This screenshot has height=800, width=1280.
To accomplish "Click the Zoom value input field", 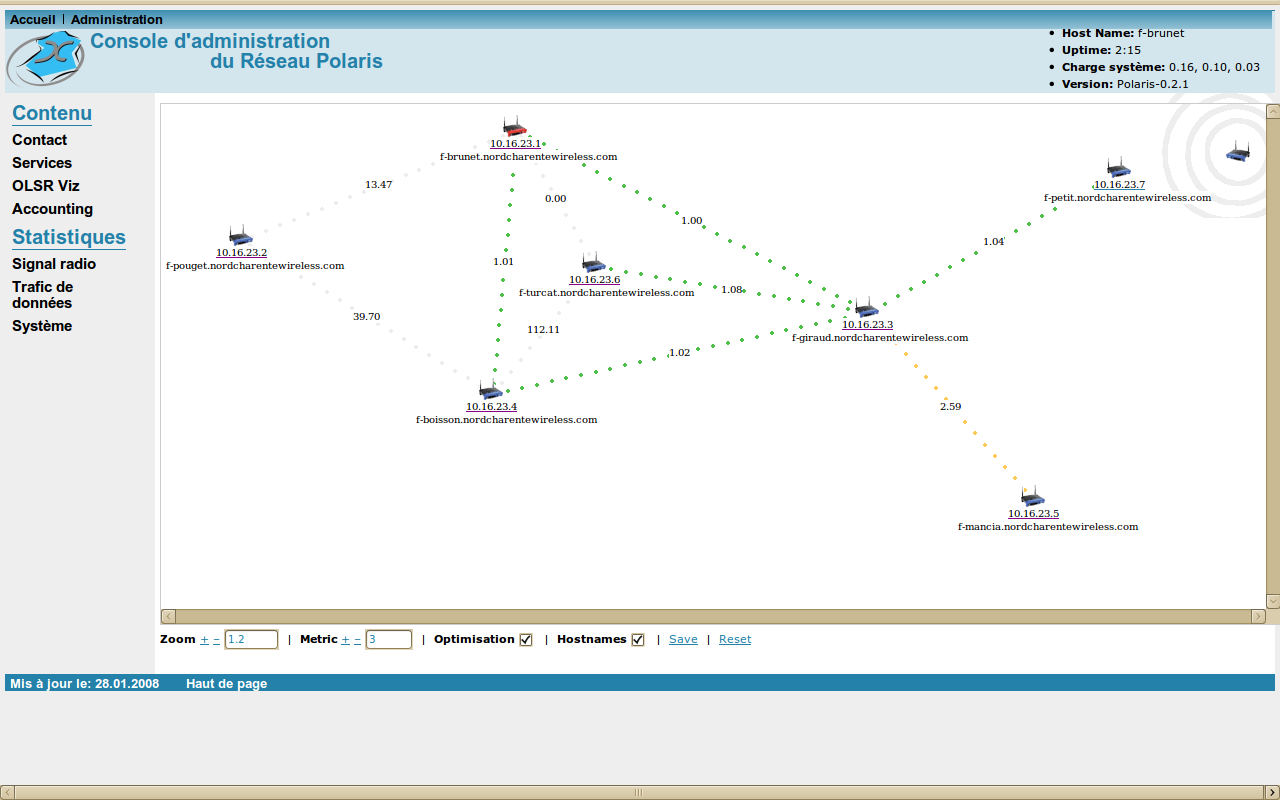I will point(251,640).
